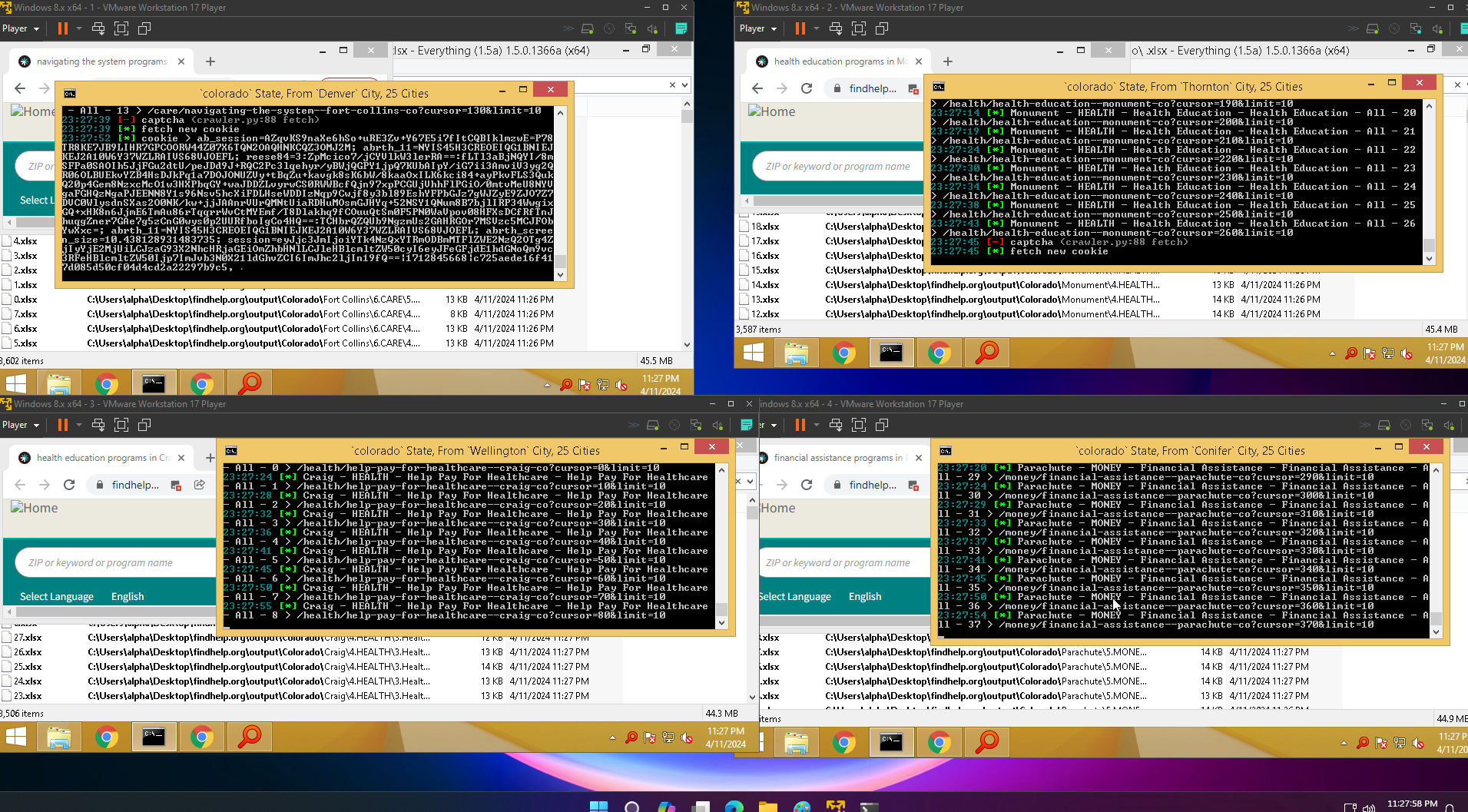Click Unity mode icon in VM 4 toolbar
The height and width of the screenshot is (812, 1468).
click(x=882, y=425)
